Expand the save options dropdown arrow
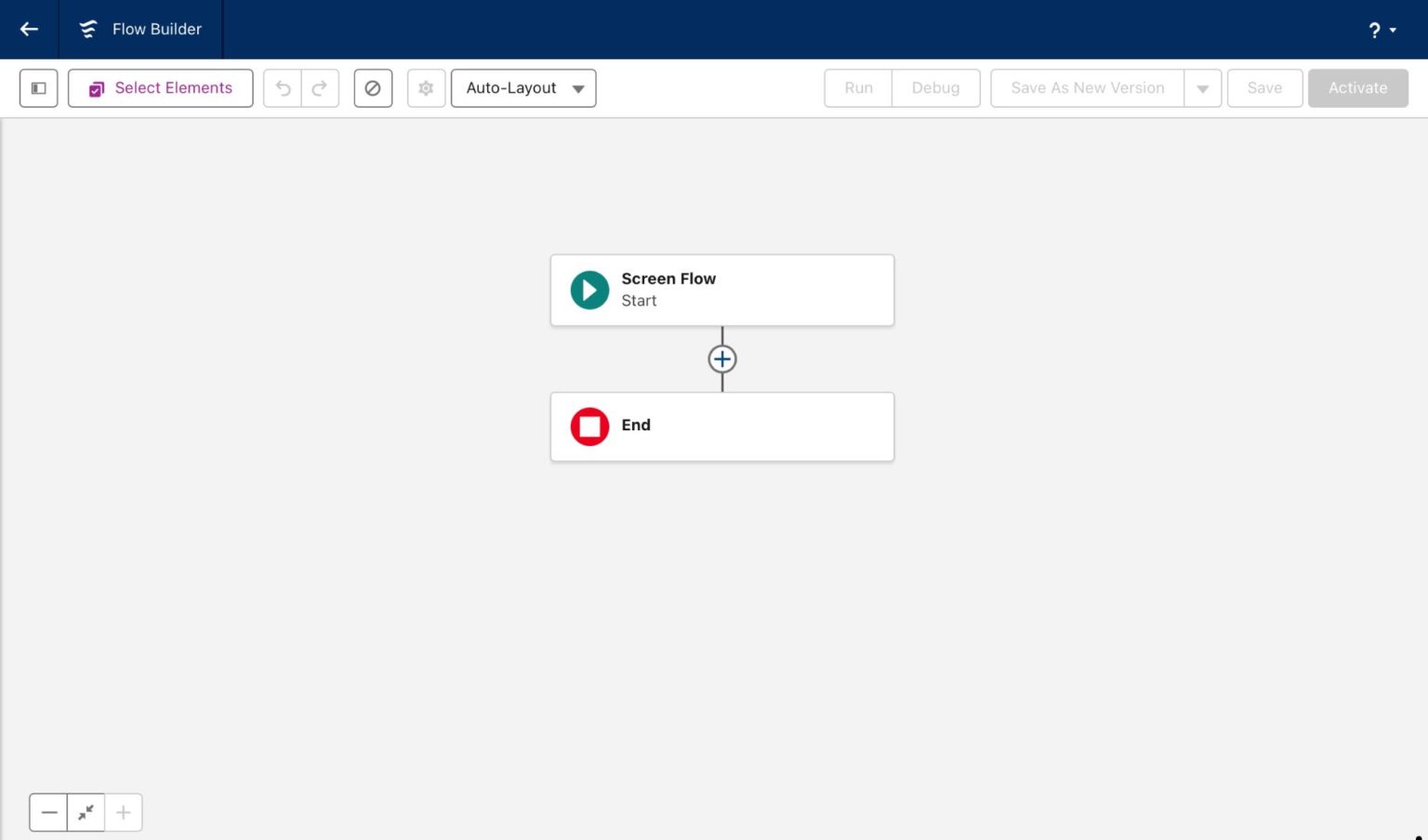This screenshot has height=840, width=1428. (1203, 88)
